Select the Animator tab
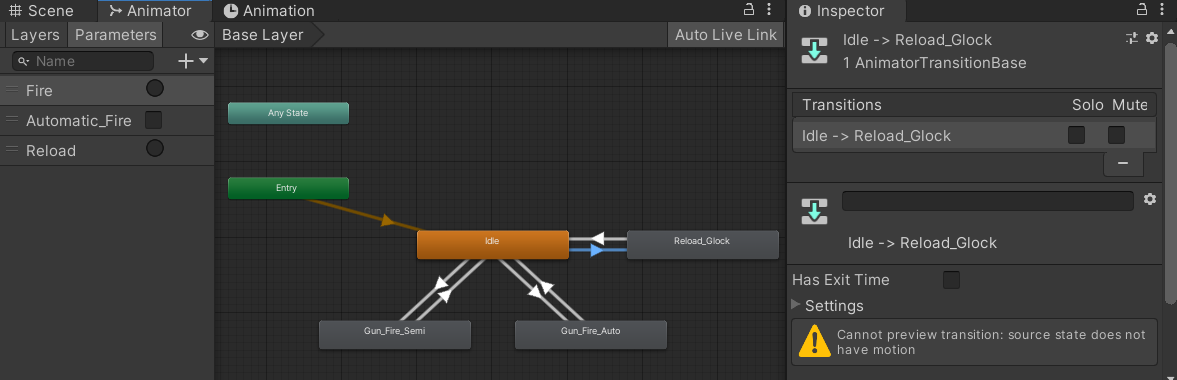 click(149, 11)
